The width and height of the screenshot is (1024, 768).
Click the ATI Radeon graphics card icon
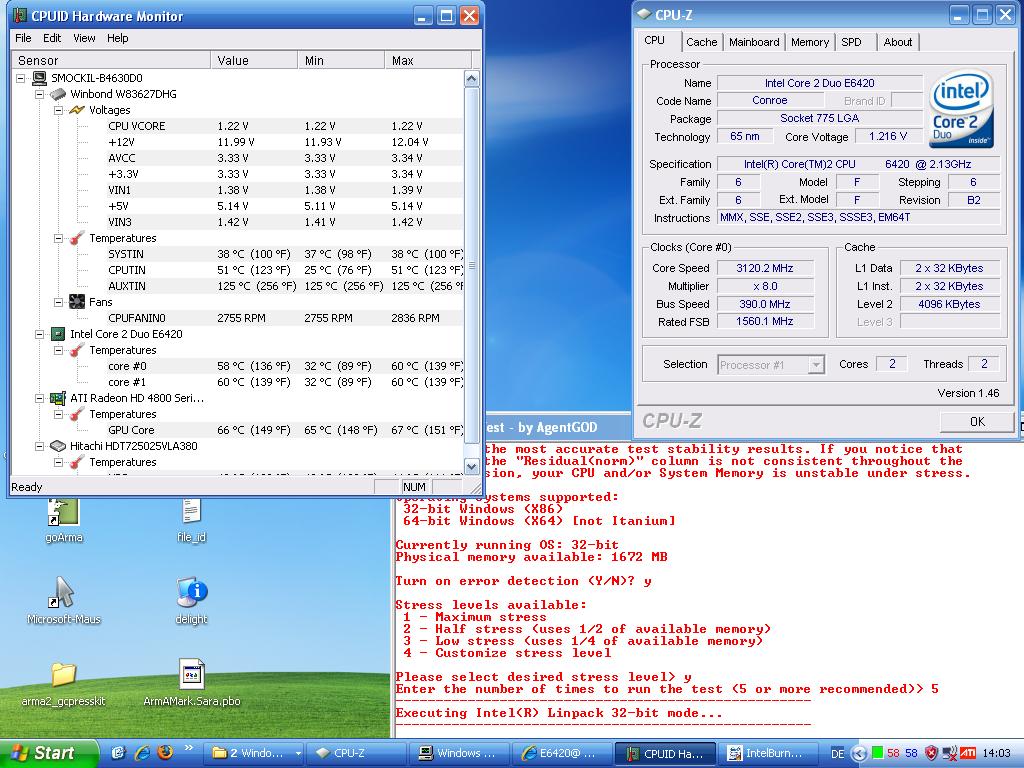(x=58, y=398)
